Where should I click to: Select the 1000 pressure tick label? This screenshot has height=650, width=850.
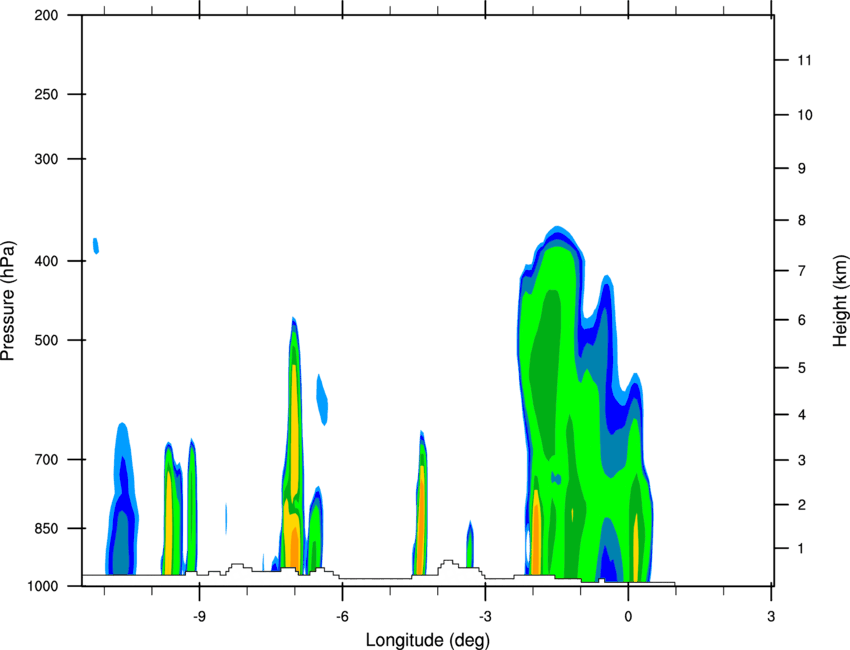[42, 586]
